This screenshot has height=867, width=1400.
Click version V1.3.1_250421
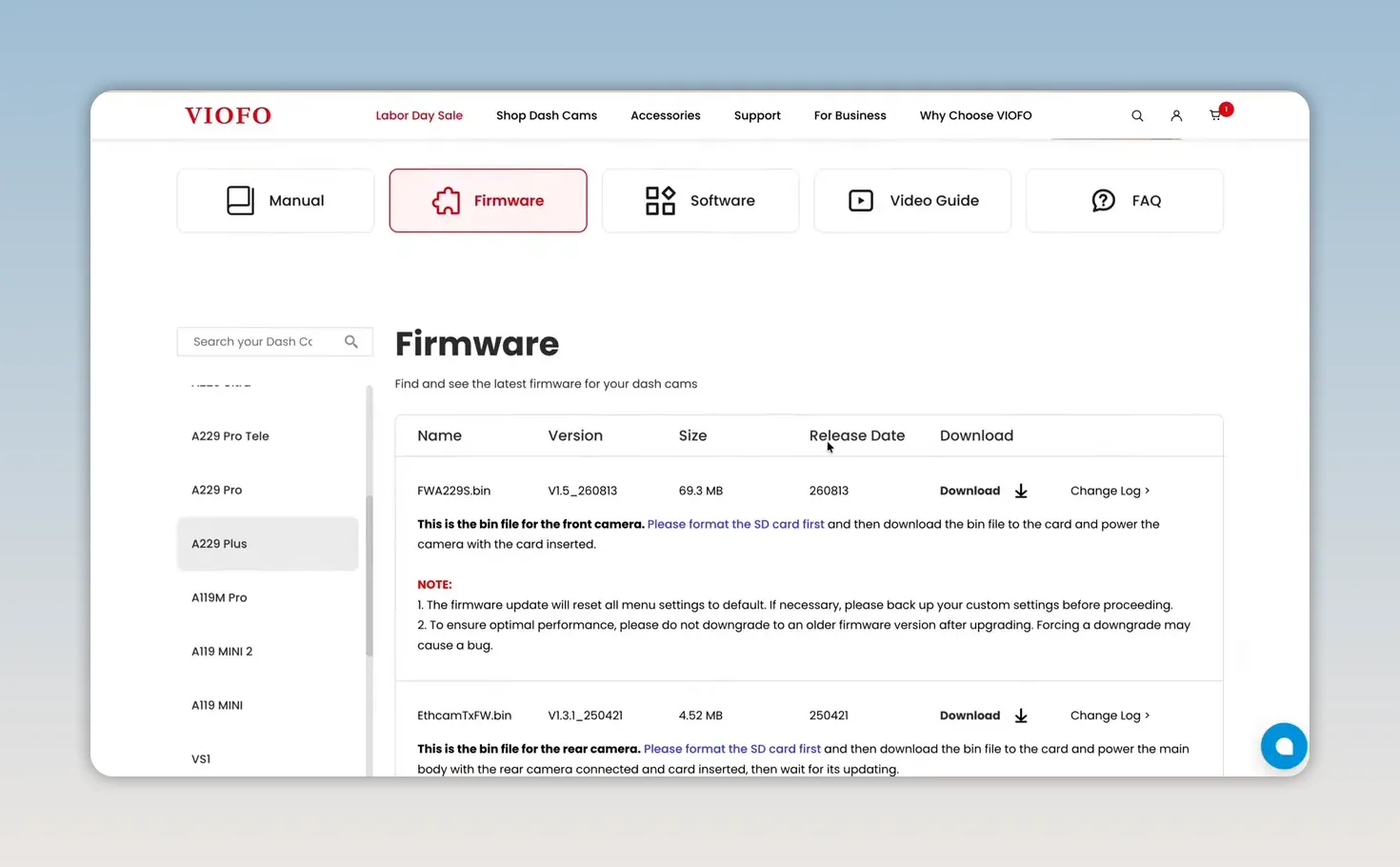point(586,716)
